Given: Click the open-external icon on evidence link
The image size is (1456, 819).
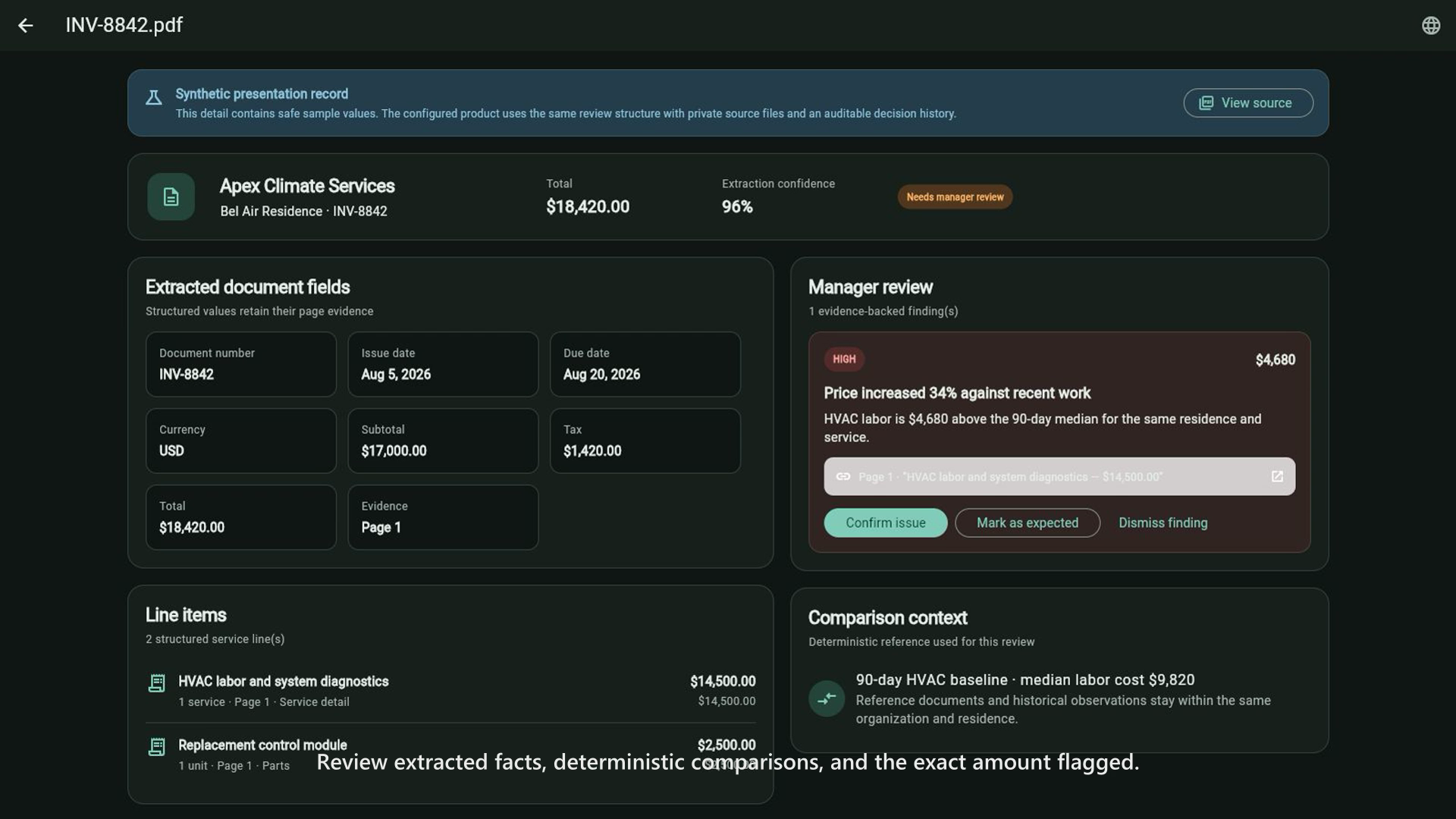Looking at the screenshot, I should [1277, 477].
